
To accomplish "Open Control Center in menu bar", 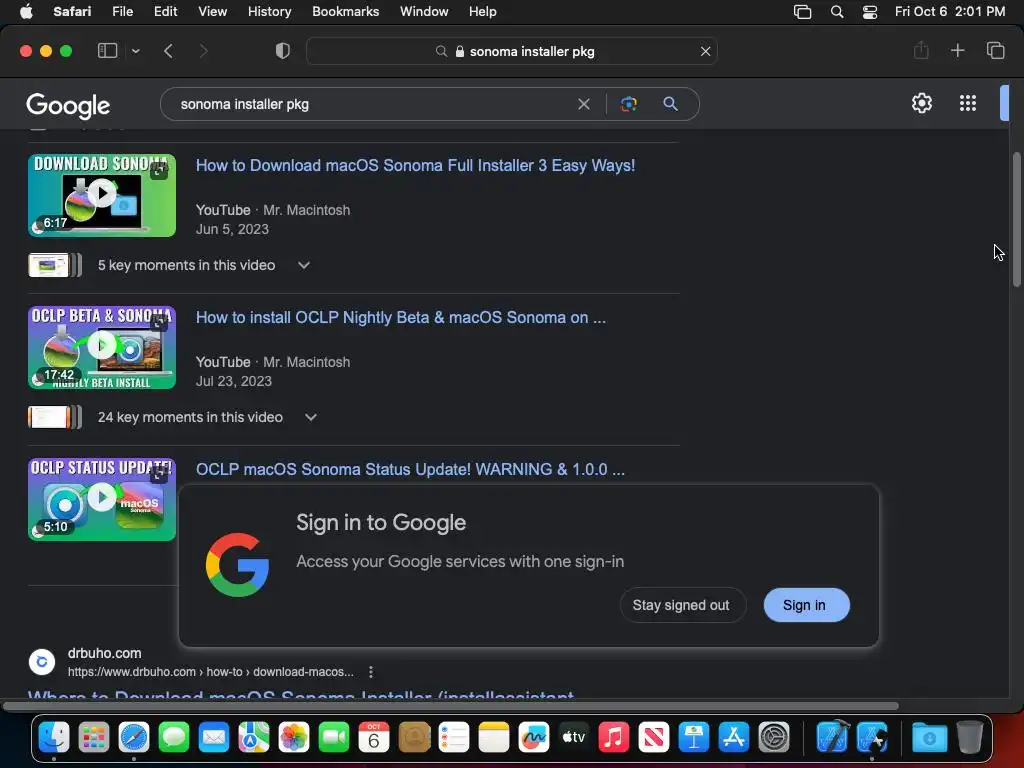I will (x=870, y=12).
